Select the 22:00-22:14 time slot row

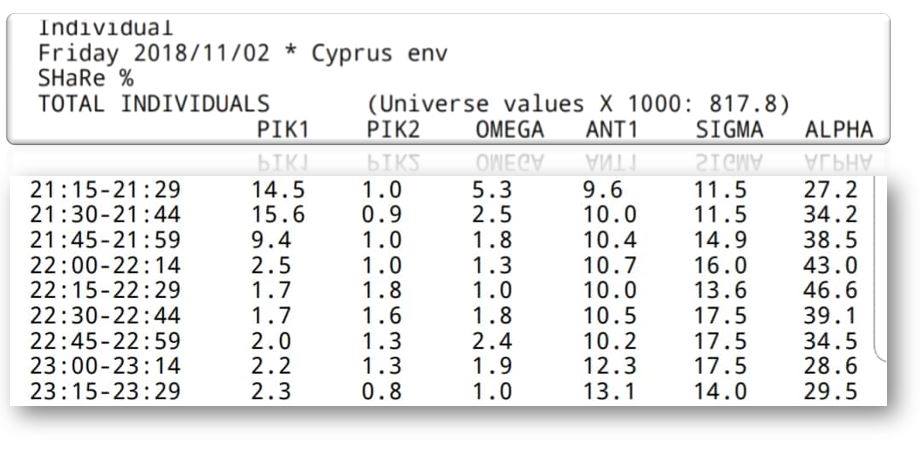pyautogui.click(x=444, y=266)
